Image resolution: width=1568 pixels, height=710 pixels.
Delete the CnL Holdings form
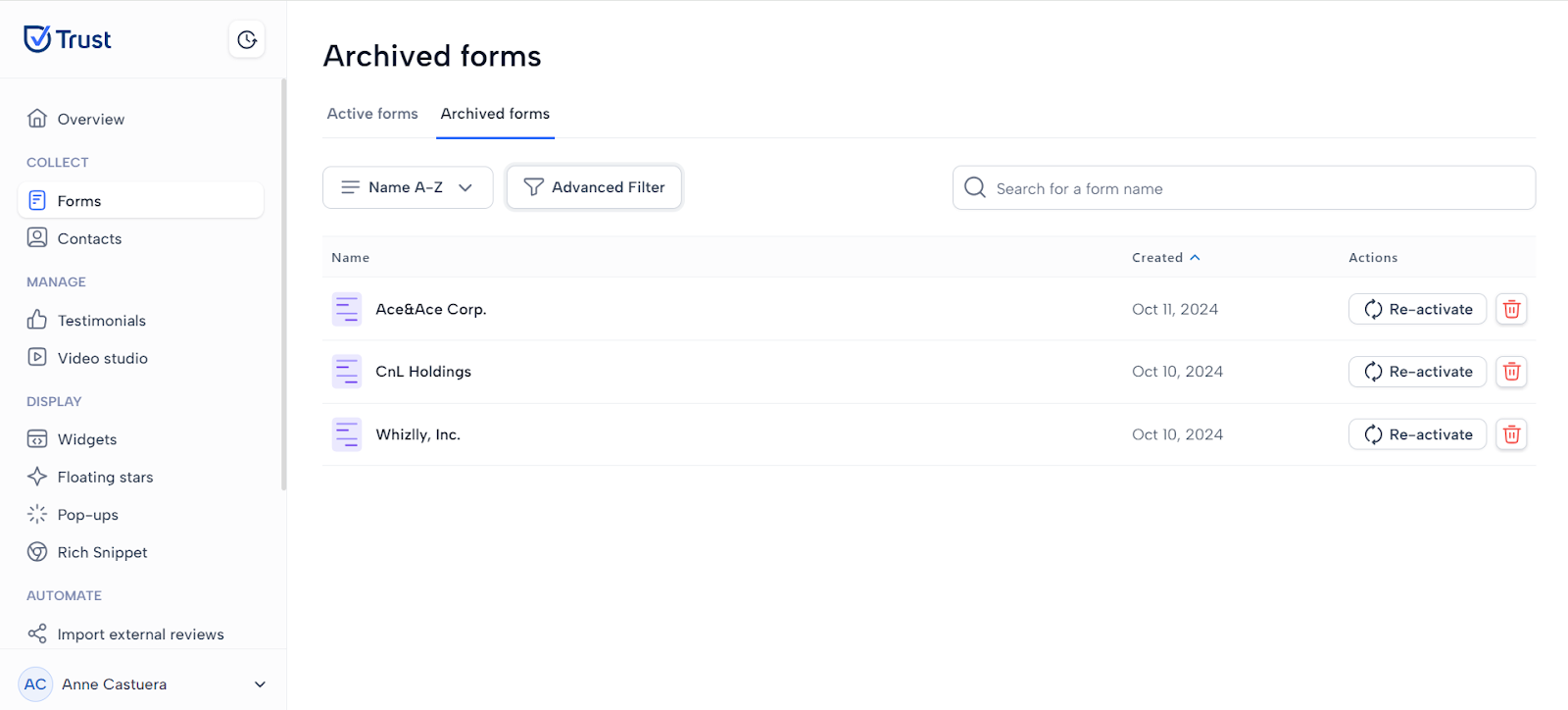click(x=1511, y=372)
